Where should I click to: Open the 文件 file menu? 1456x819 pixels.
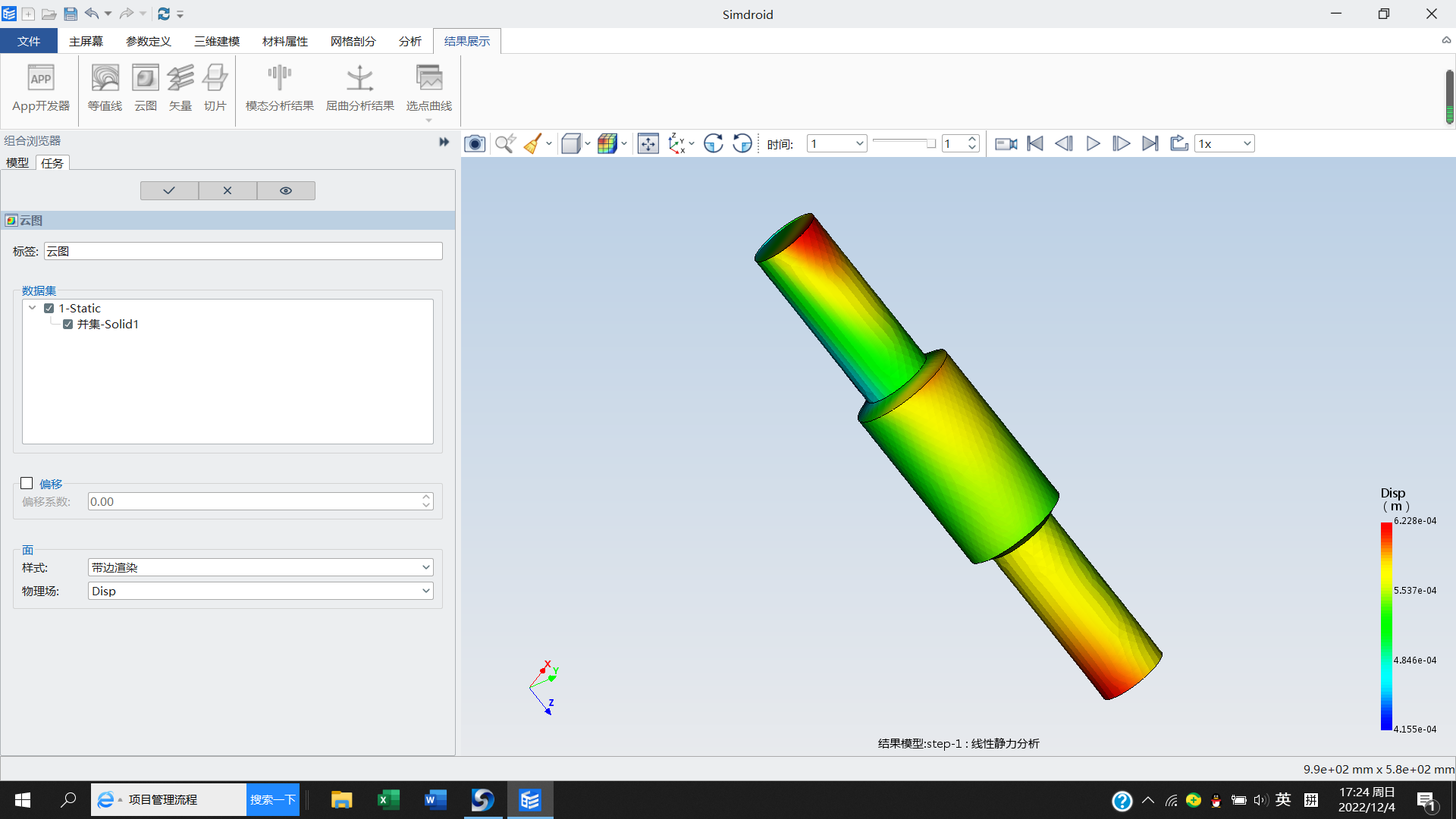(29, 41)
